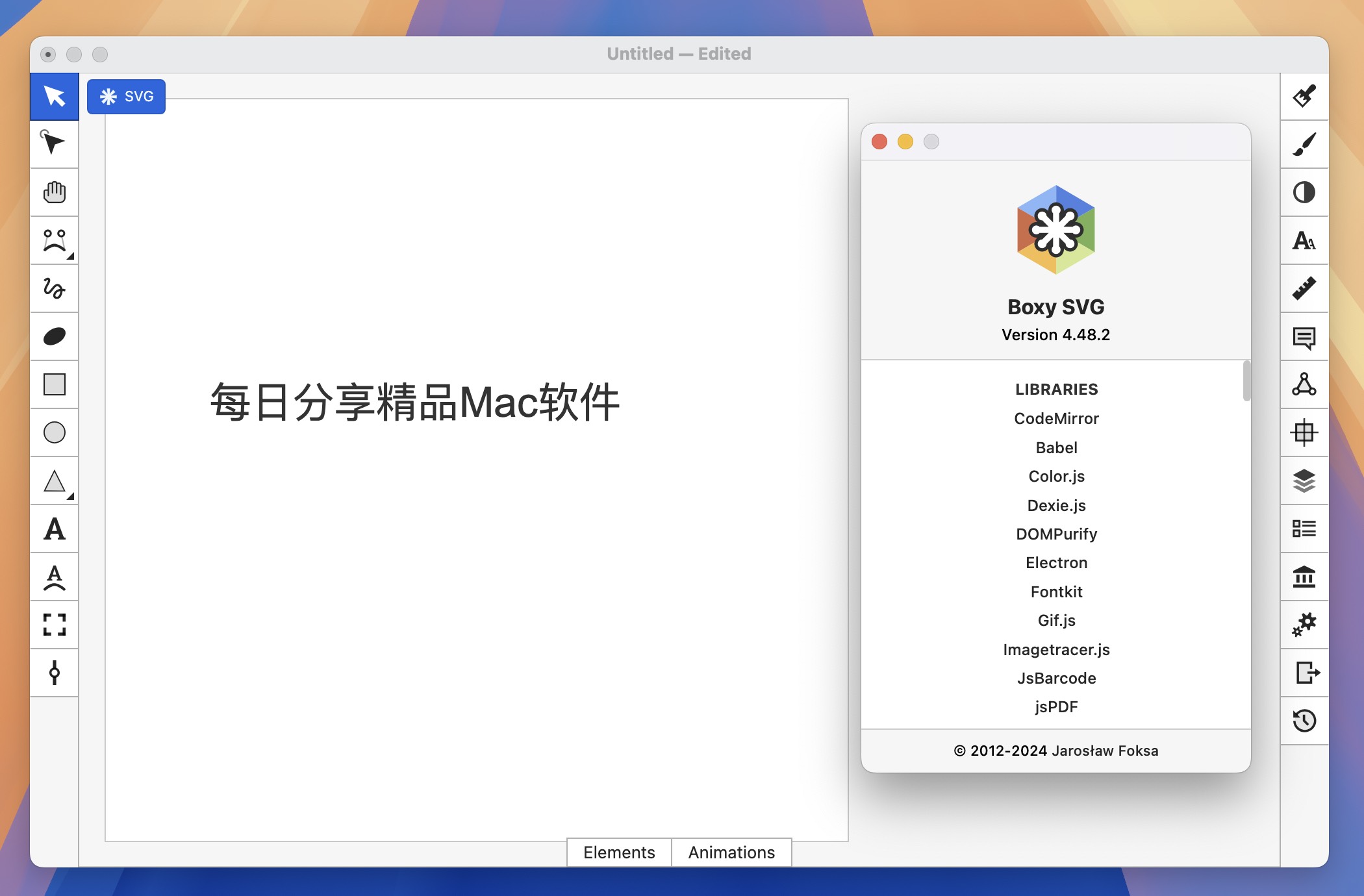Image resolution: width=1364 pixels, height=896 pixels.
Task: Click Imagetracer.js in libraries list
Action: point(1056,650)
